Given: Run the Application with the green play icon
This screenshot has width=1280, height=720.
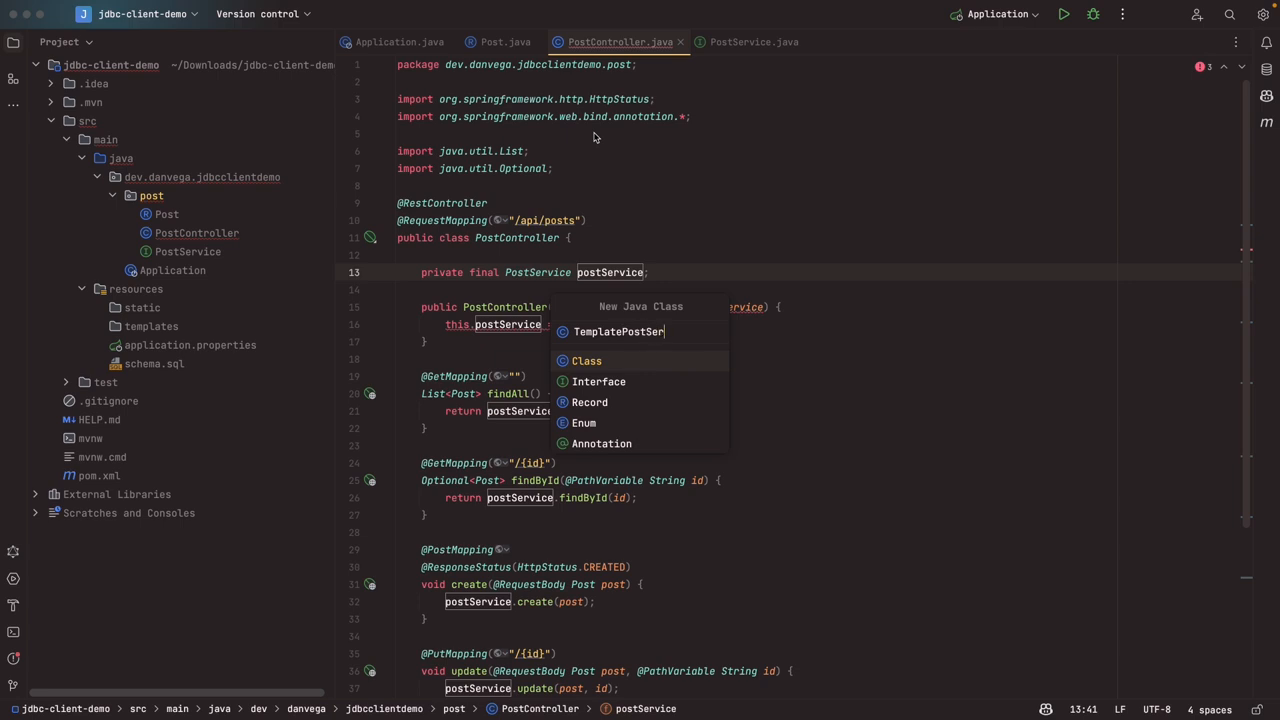Looking at the screenshot, I should point(1064,14).
